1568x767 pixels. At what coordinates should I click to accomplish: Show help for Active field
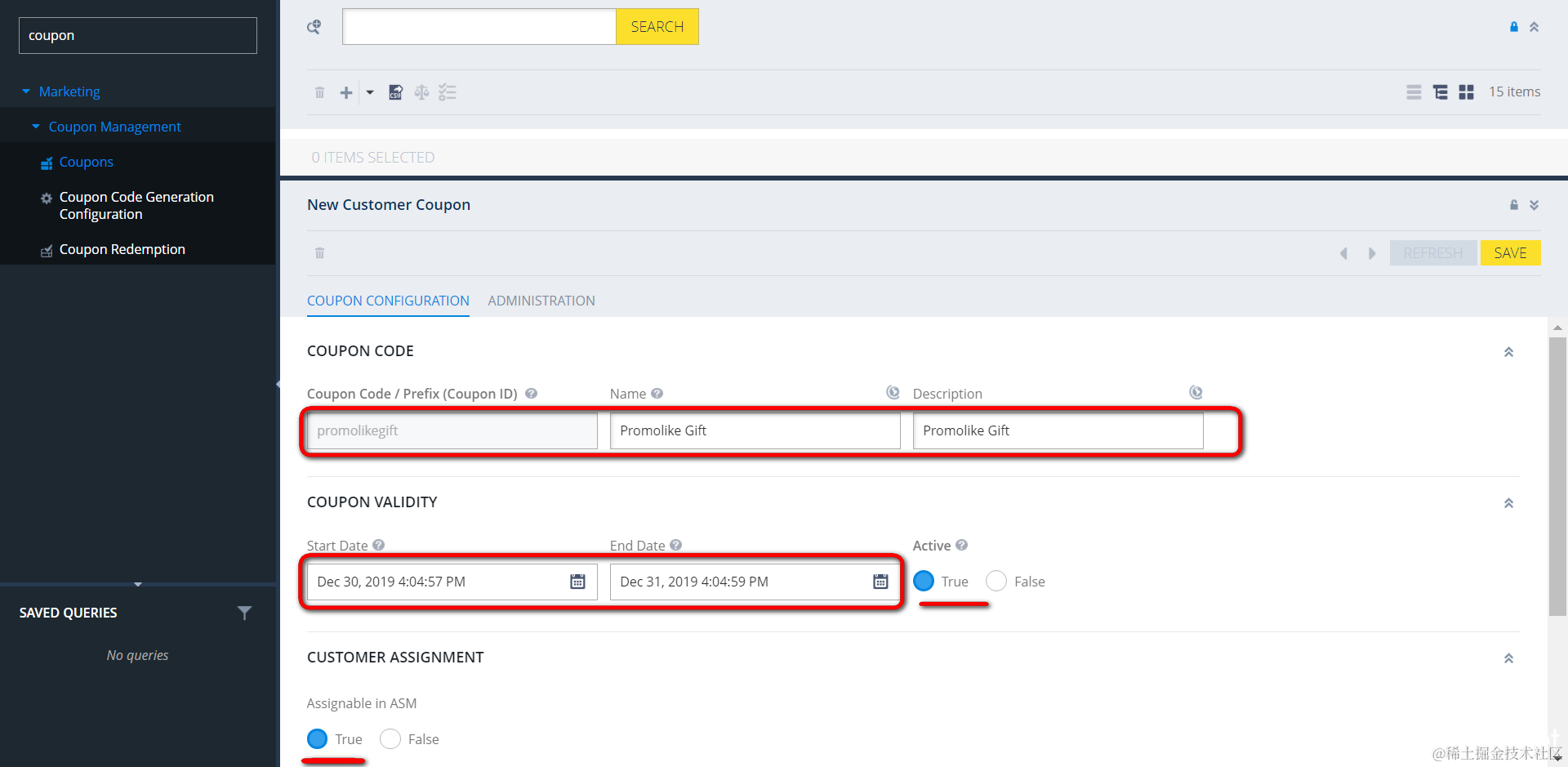(x=961, y=545)
